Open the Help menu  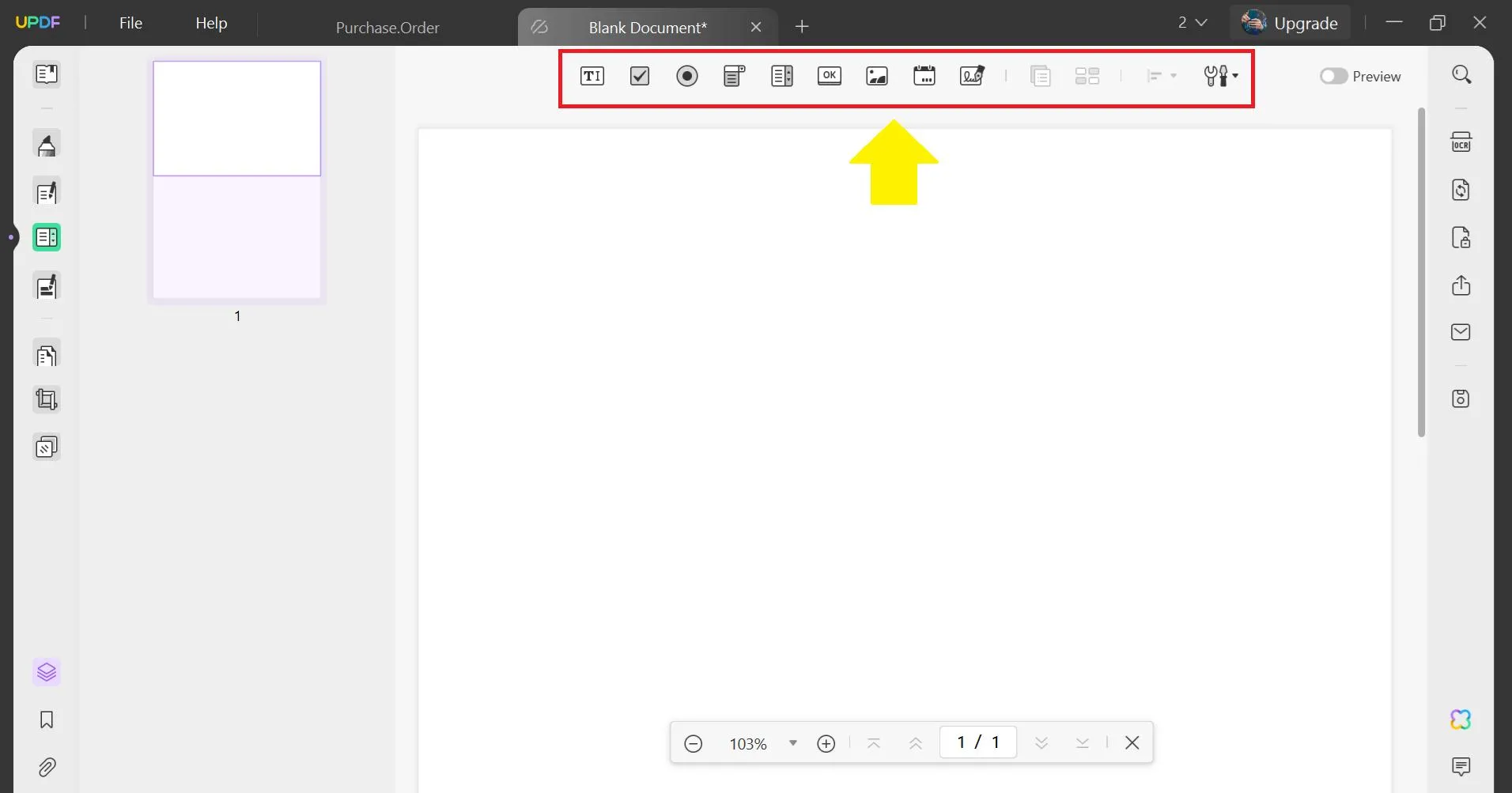211,24
